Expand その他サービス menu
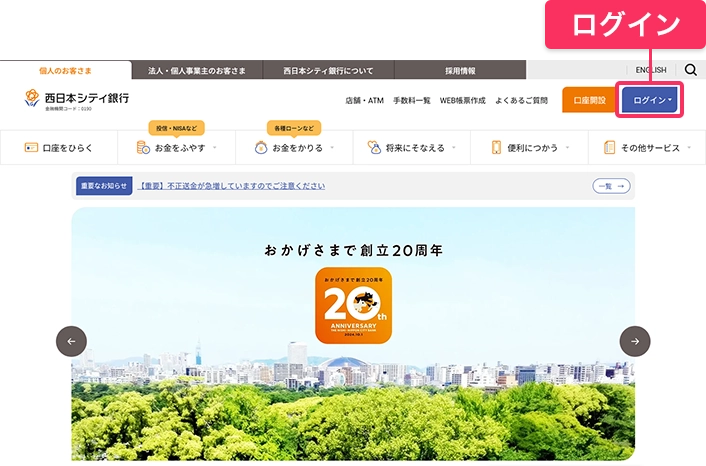 pos(647,148)
